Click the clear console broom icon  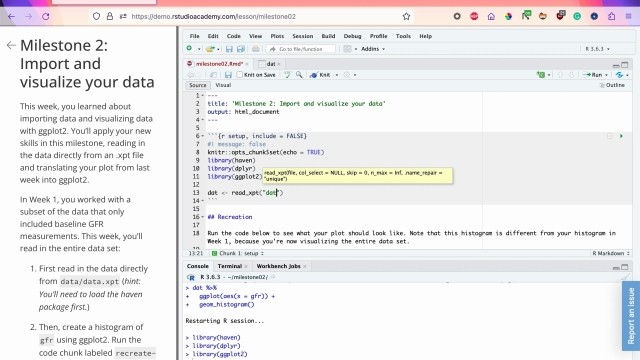click(x=625, y=278)
